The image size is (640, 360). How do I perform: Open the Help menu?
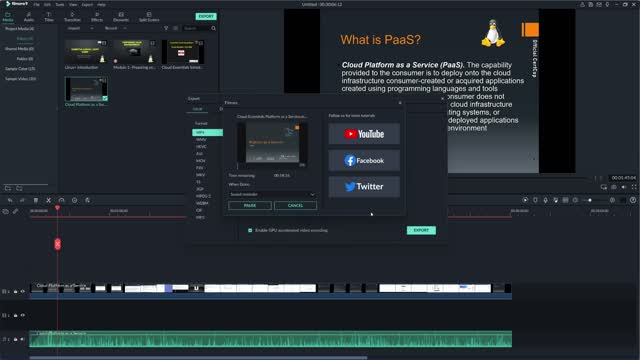(x=101, y=4)
